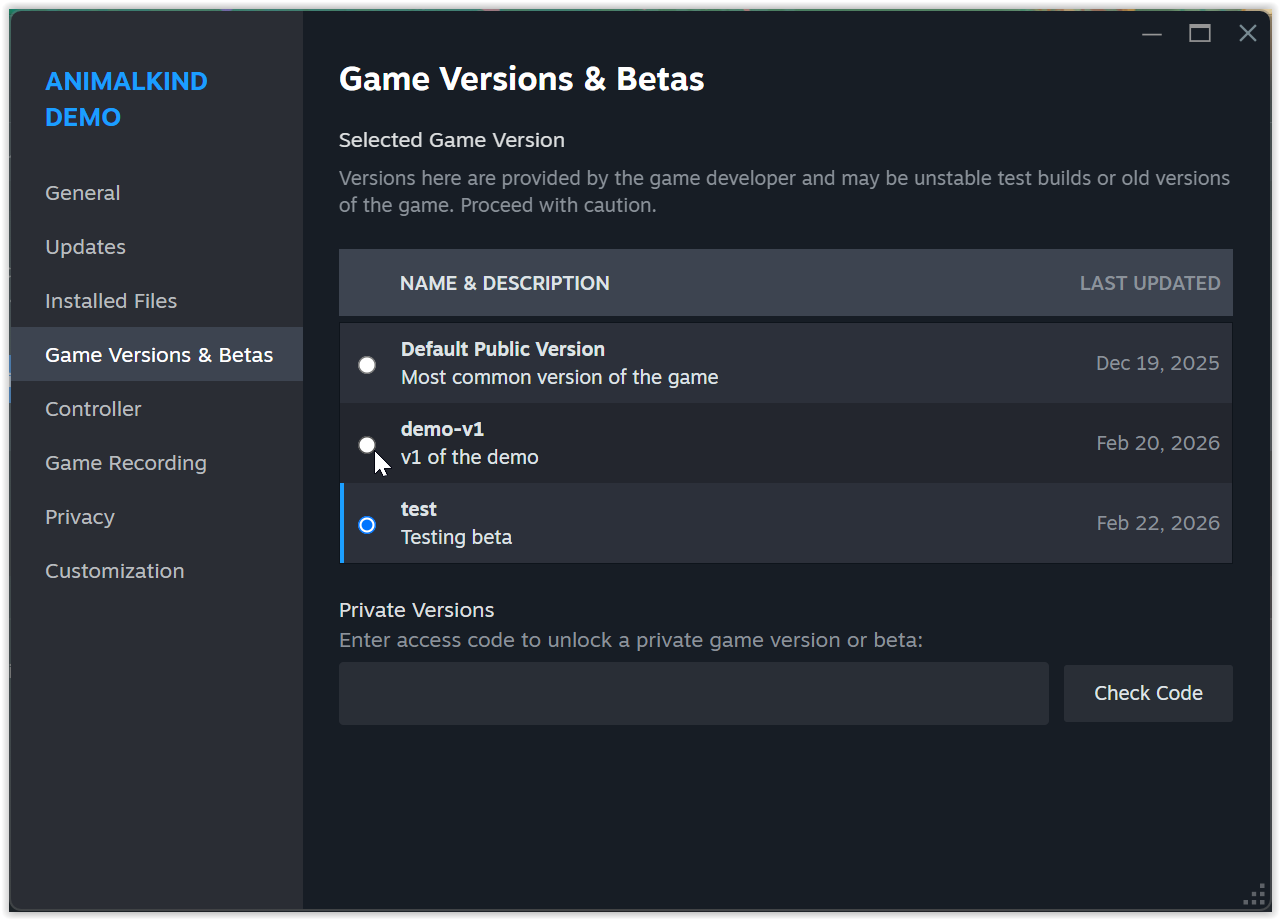Viewport: 1280px width, 920px height.
Task: Select Game Versions & Betas tab
Action: pos(156,355)
